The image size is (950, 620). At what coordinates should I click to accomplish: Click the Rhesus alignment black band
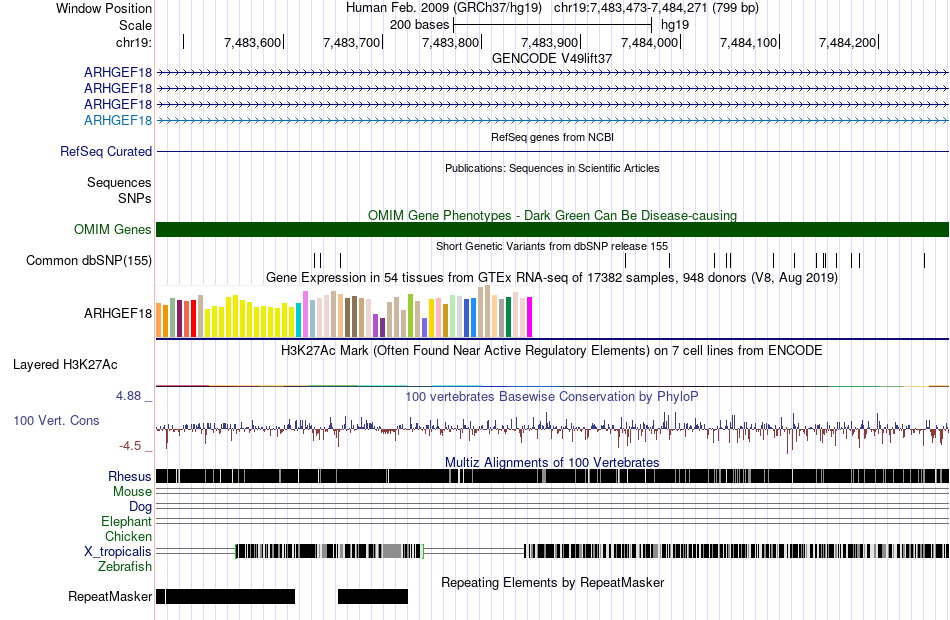552,476
